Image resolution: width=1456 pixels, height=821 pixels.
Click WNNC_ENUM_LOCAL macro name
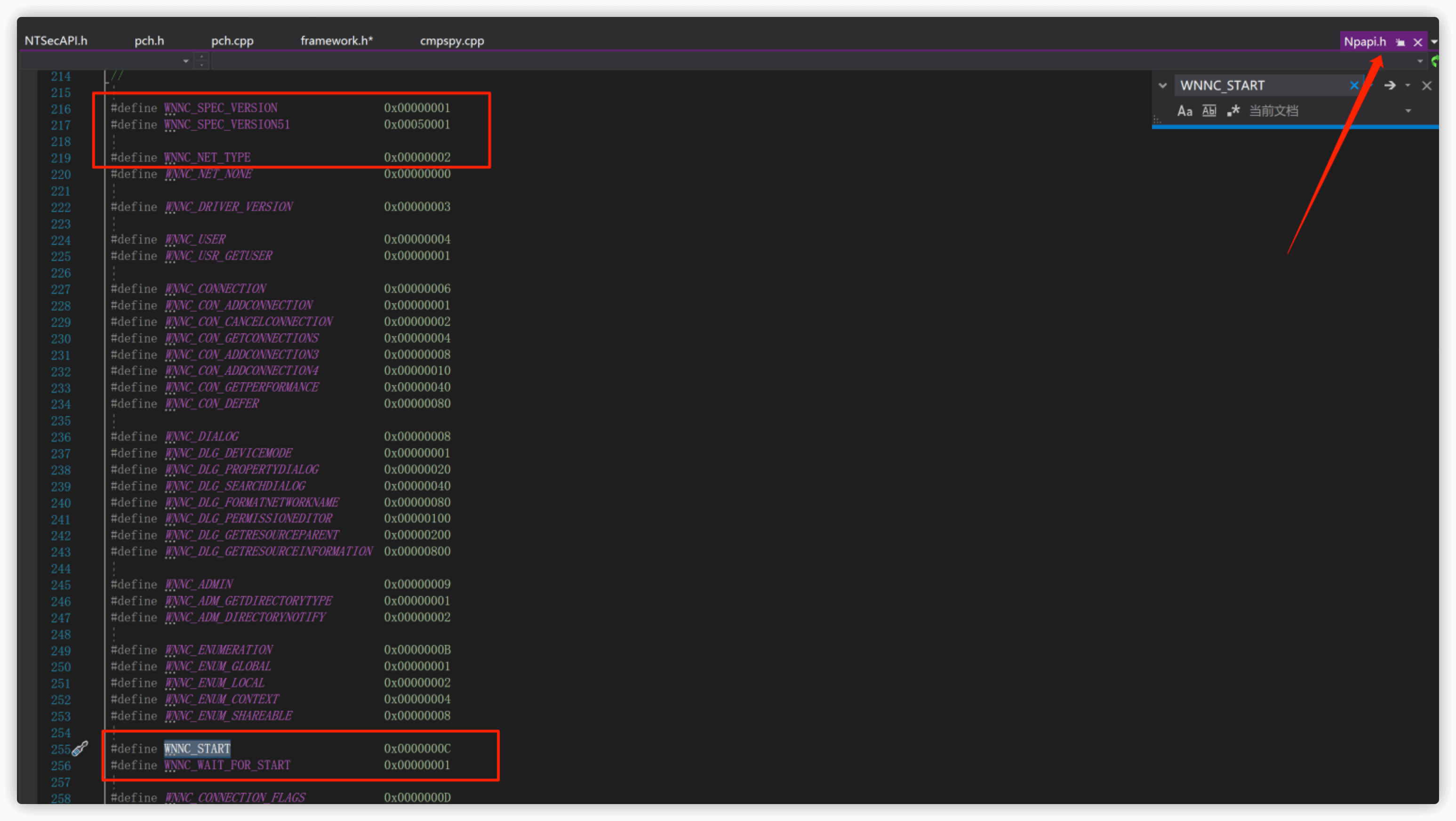(x=214, y=683)
